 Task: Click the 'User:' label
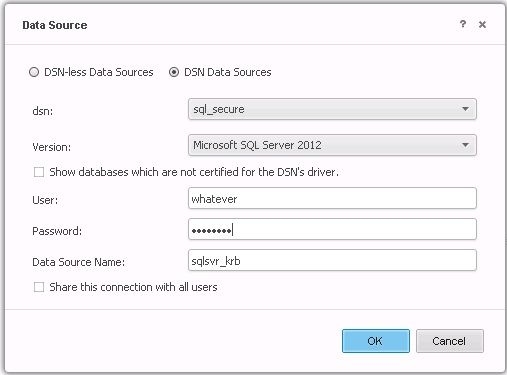45,200
